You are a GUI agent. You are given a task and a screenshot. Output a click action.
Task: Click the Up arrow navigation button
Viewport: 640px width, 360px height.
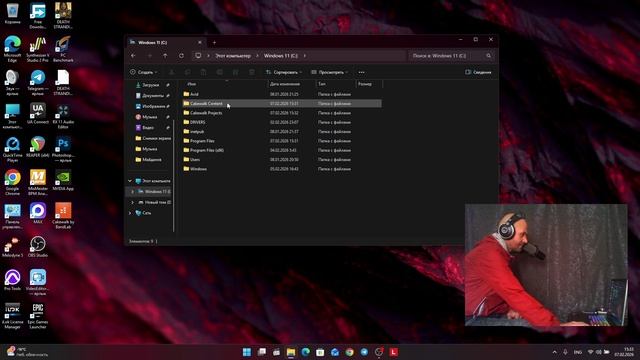pyautogui.click(x=165, y=56)
